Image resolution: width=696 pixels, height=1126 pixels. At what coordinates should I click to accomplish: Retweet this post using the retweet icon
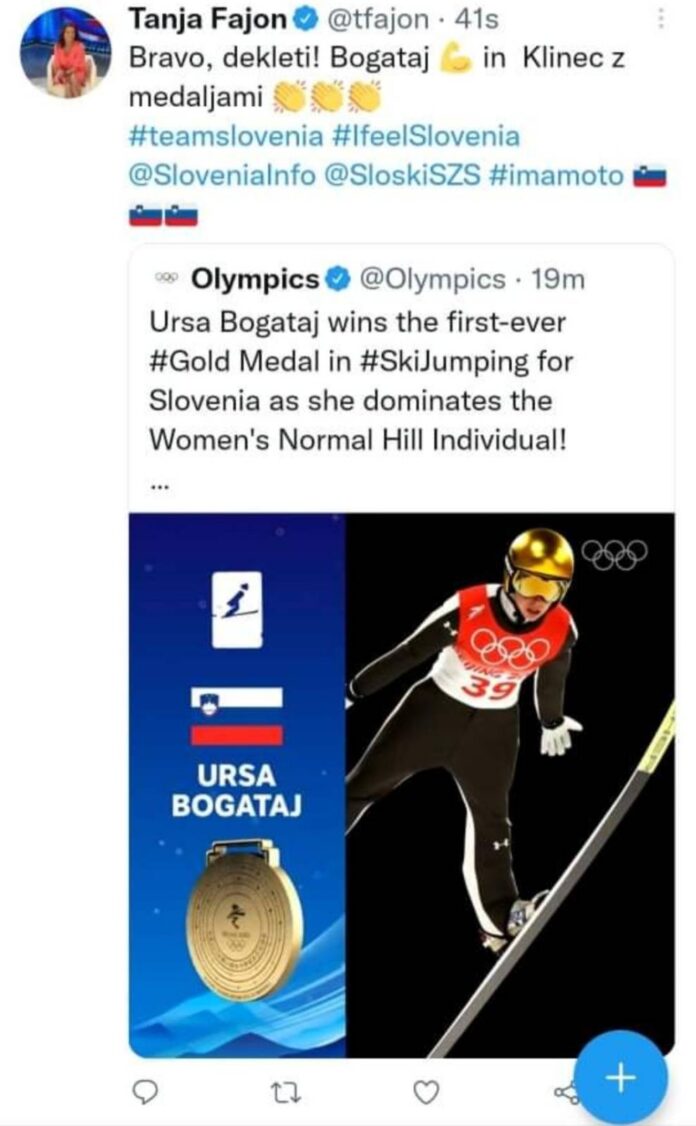tap(285, 1093)
